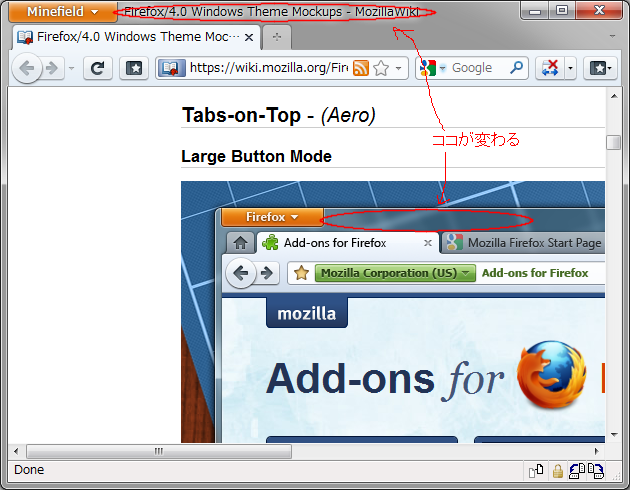Open back/forward history dropdown arrow
The height and width of the screenshot is (490, 630).
[x=72, y=68]
